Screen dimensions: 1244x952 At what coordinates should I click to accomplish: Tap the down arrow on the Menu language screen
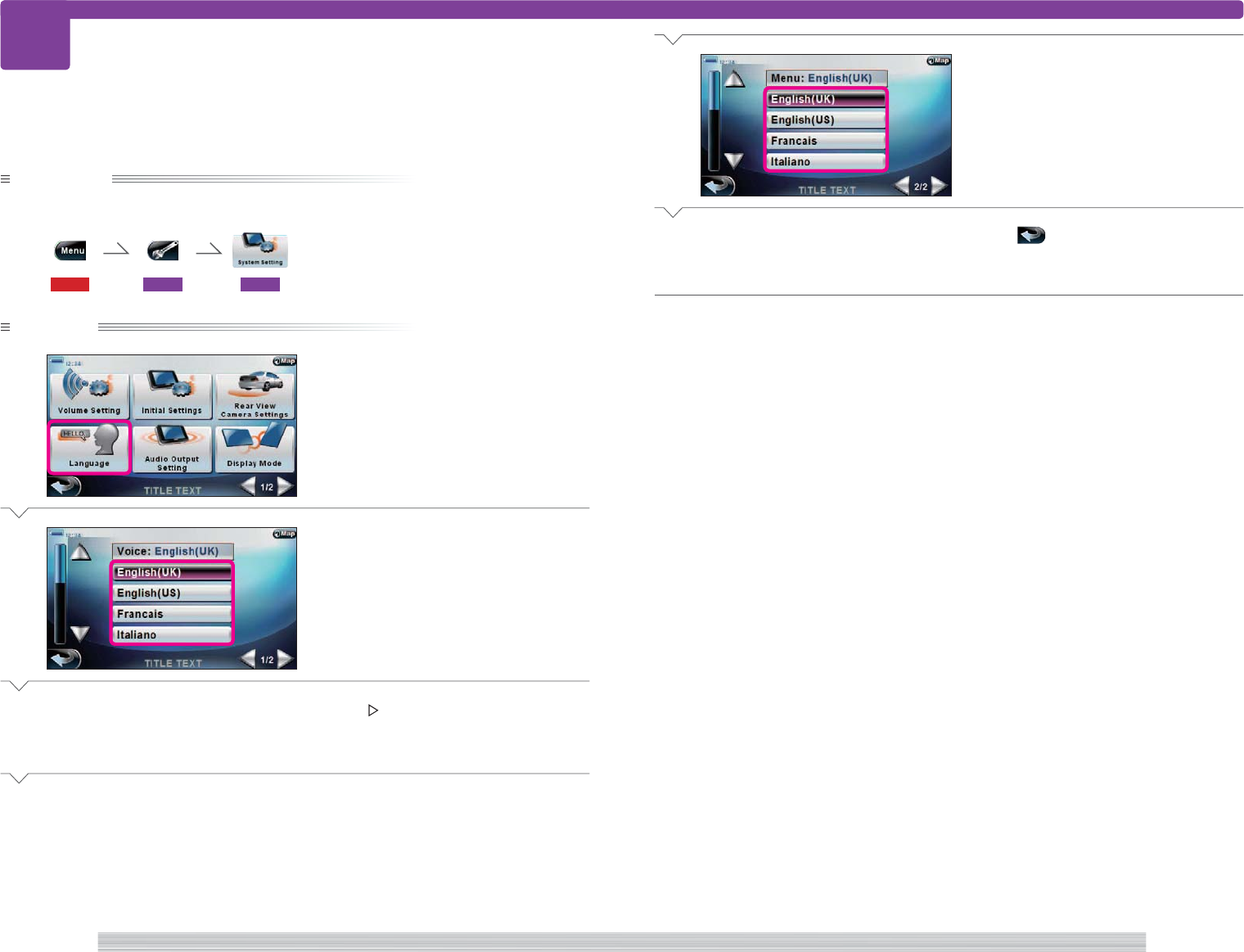734,160
